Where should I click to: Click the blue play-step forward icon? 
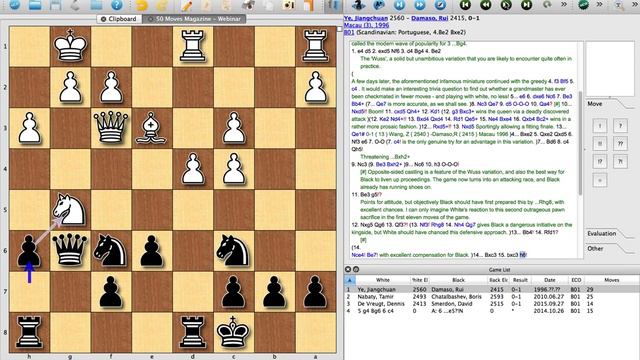(400, 5)
